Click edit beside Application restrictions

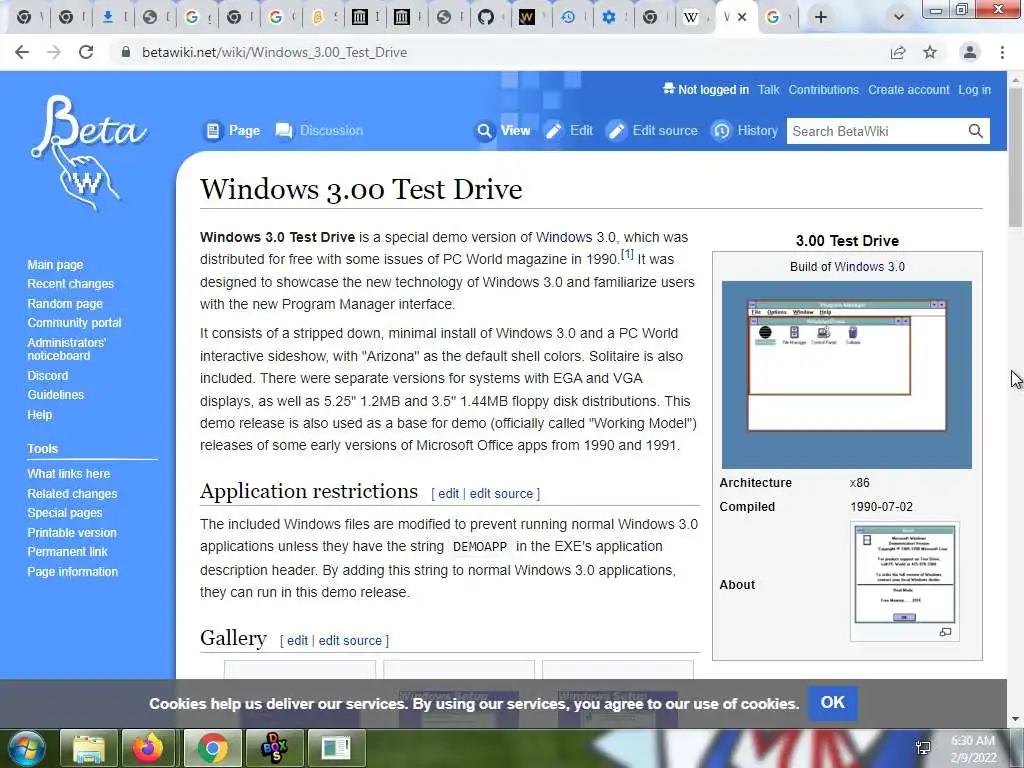click(x=448, y=494)
